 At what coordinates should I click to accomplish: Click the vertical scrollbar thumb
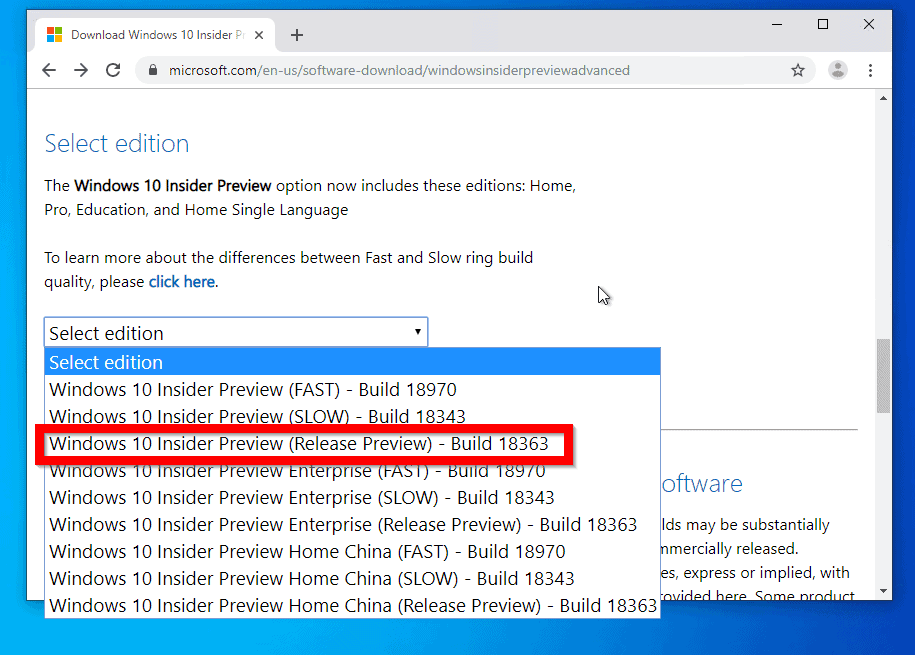pyautogui.click(x=883, y=375)
